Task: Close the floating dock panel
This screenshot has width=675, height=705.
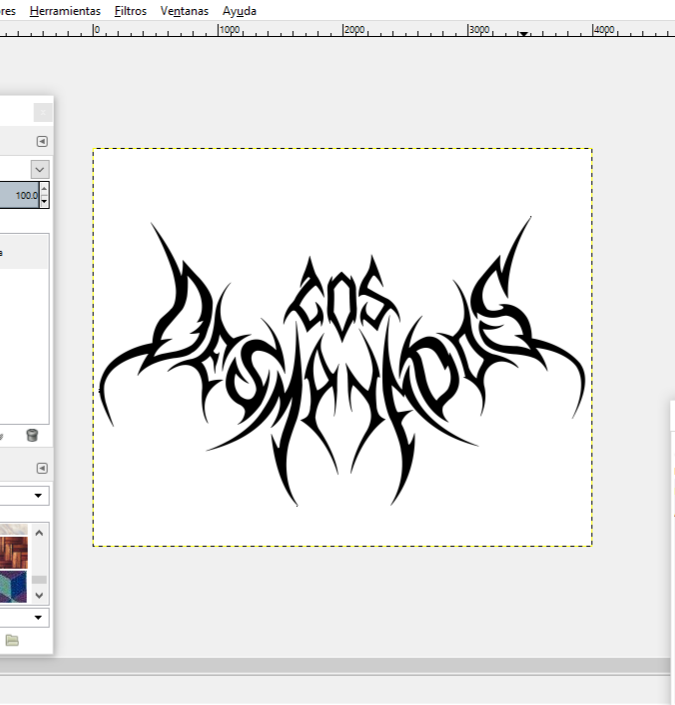Action: pyautogui.click(x=43, y=112)
